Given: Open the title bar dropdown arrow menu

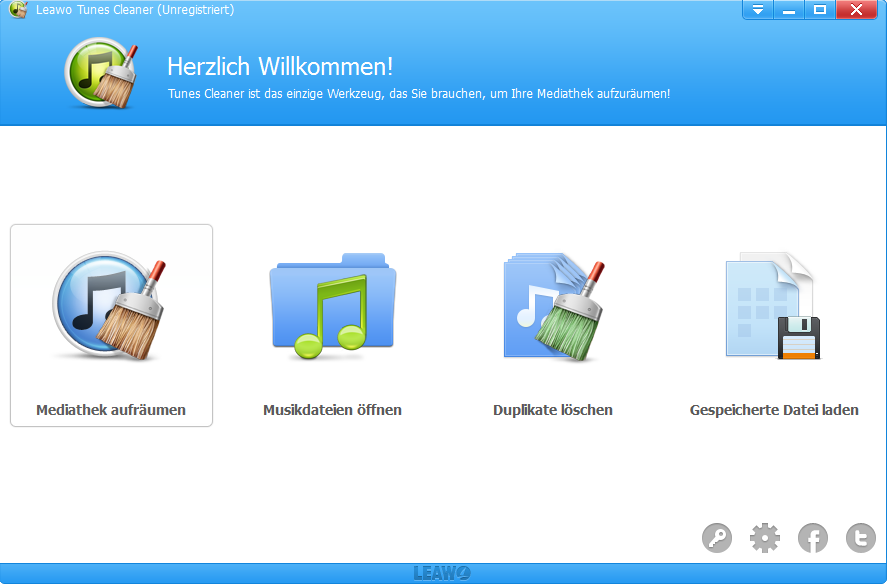Looking at the screenshot, I should pyautogui.click(x=758, y=10).
